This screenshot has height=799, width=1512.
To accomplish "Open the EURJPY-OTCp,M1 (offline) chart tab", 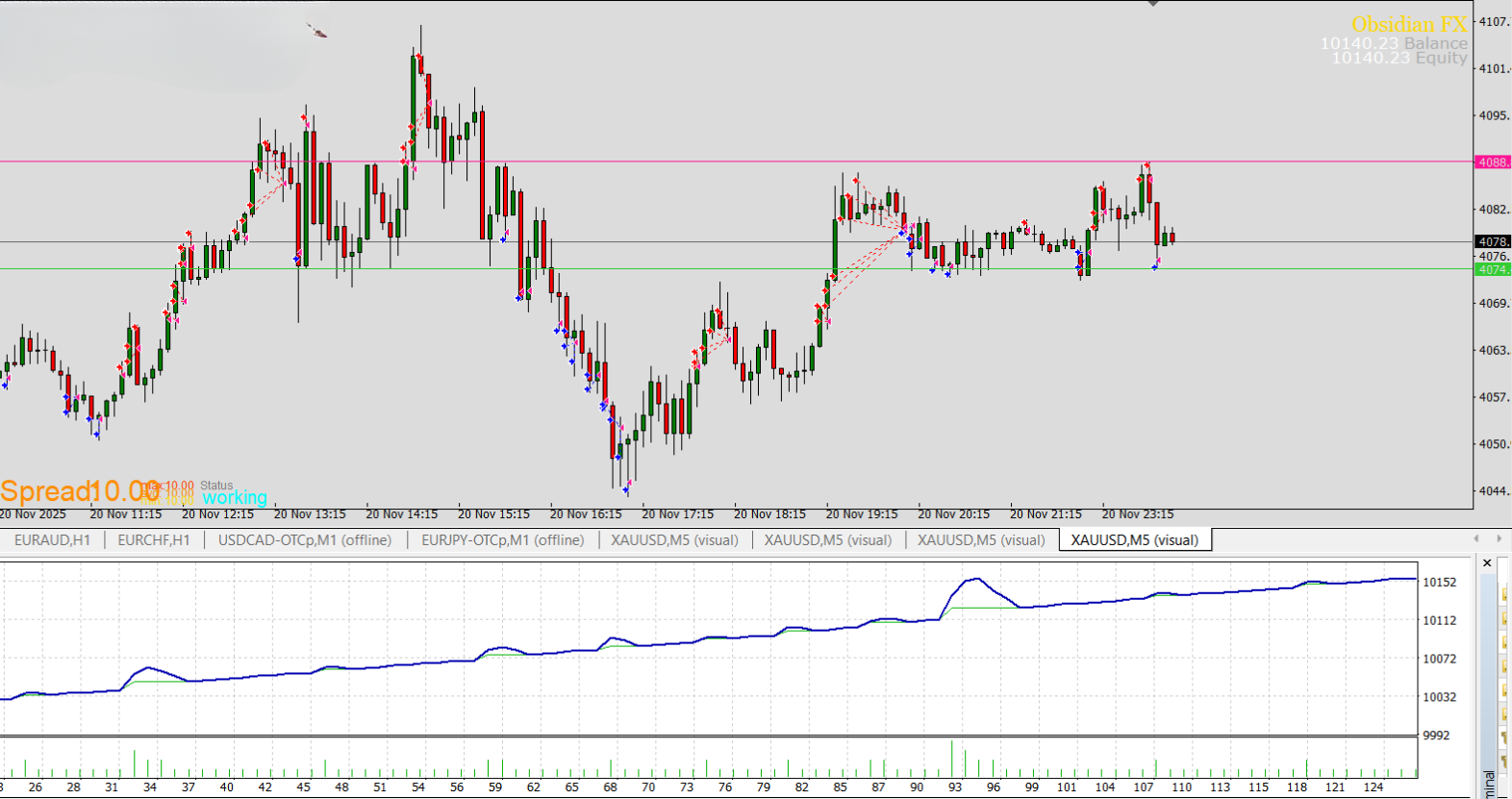I will click(503, 540).
